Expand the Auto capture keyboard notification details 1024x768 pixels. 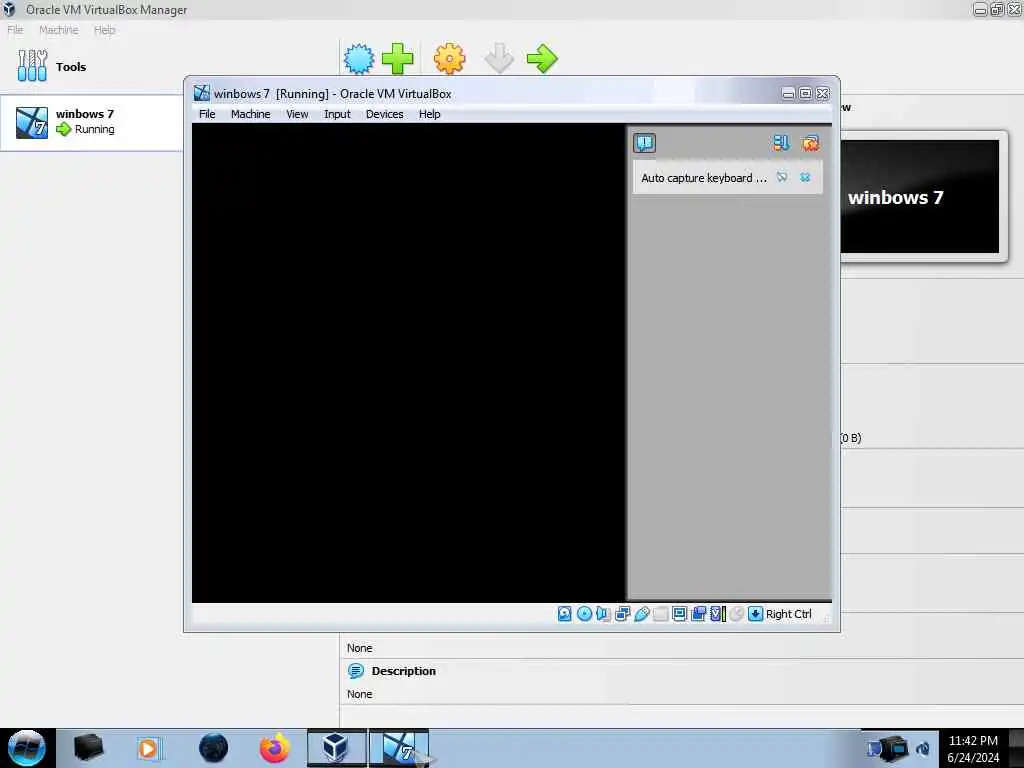pos(782,177)
